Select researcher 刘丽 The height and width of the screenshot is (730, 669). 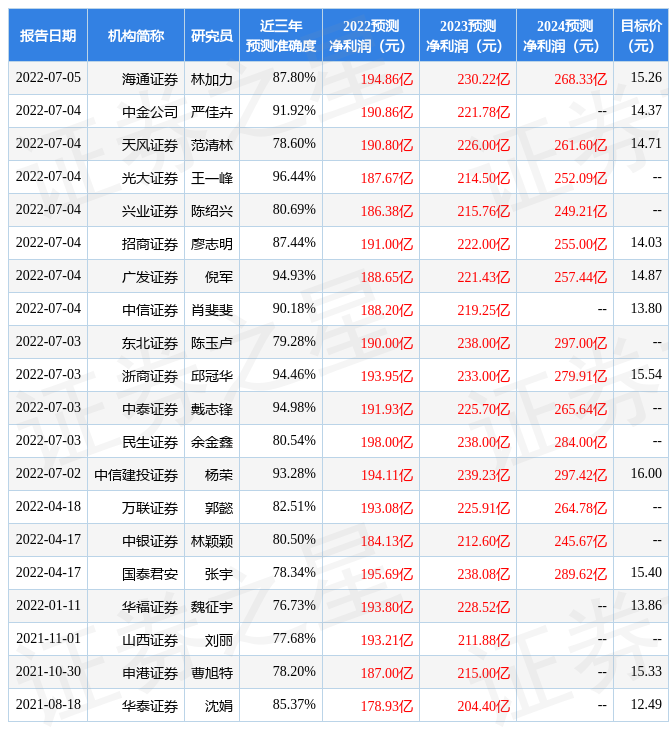click(219, 640)
